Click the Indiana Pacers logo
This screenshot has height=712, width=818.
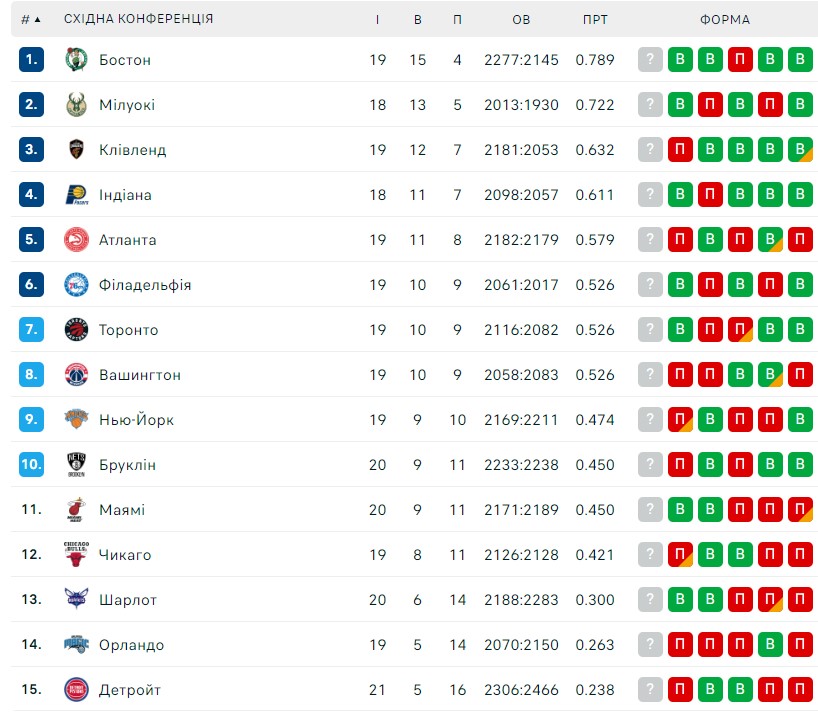77,195
